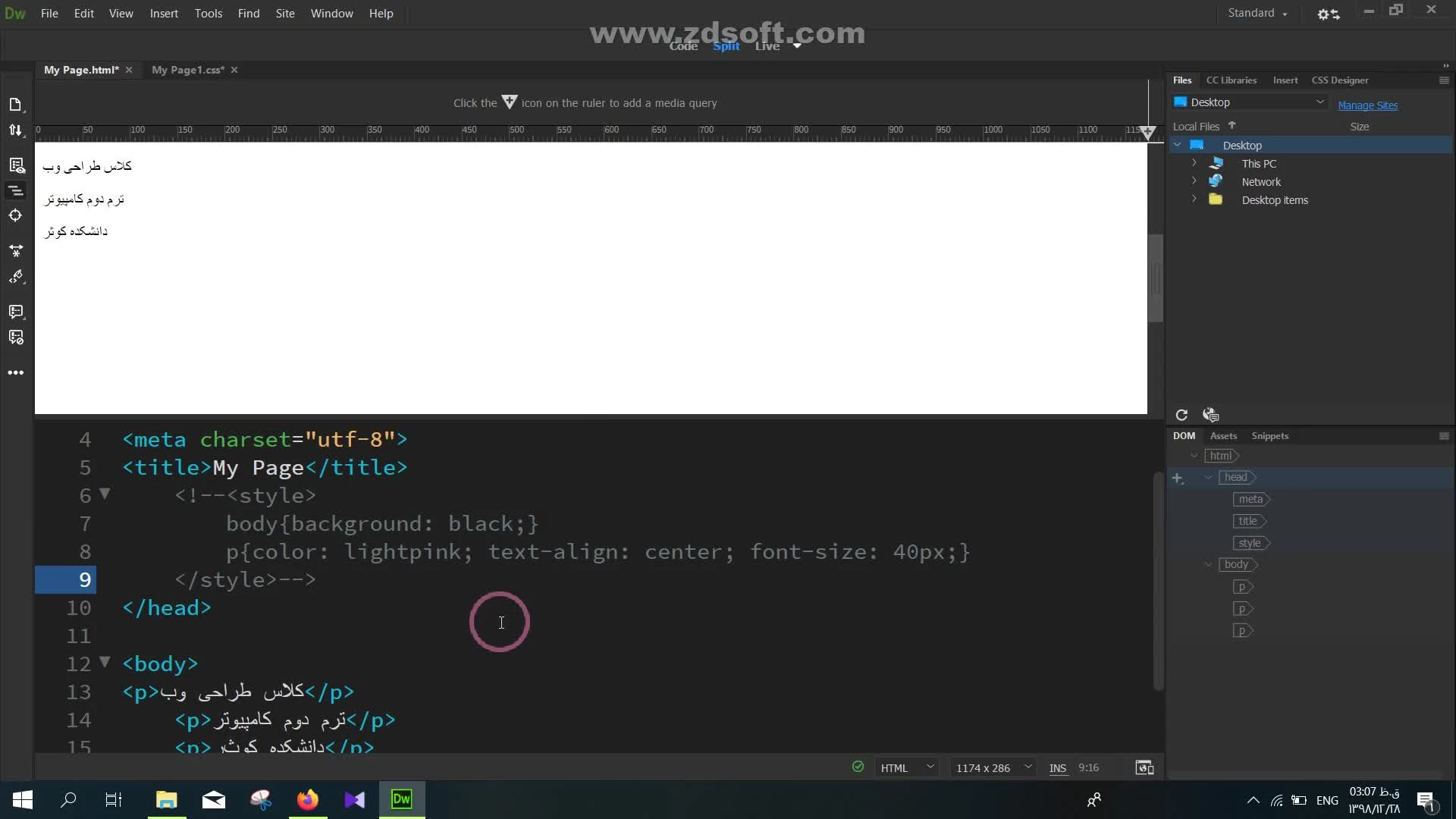Open Visual Studio from the taskbar
The image size is (1456, 819).
point(354,799)
